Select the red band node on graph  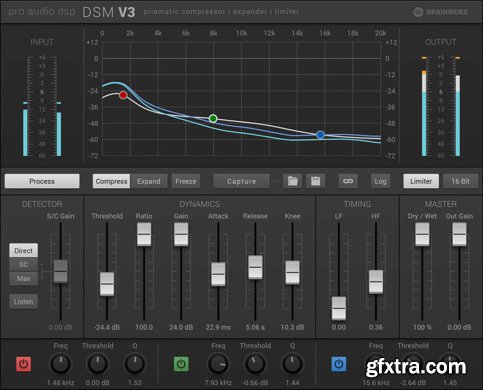coord(123,95)
